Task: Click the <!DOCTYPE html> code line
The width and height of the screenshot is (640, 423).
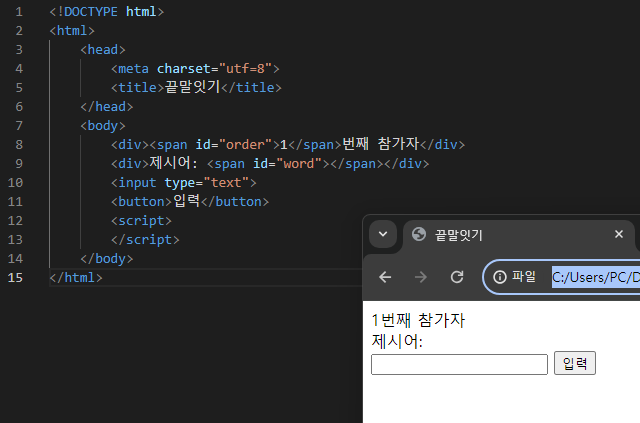Action: click(x=107, y=12)
